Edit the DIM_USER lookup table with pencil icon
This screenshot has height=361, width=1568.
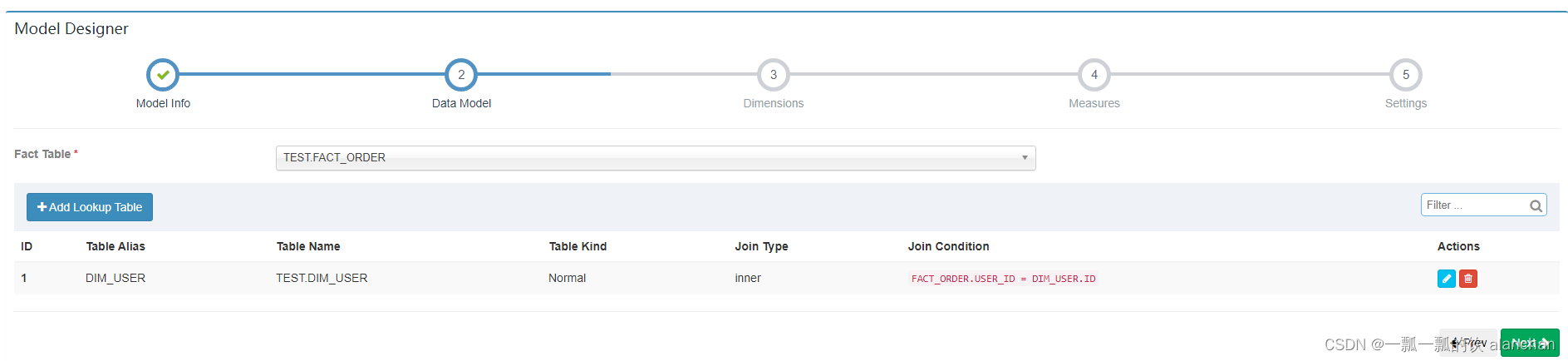pyautogui.click(x=1447, y=279)
